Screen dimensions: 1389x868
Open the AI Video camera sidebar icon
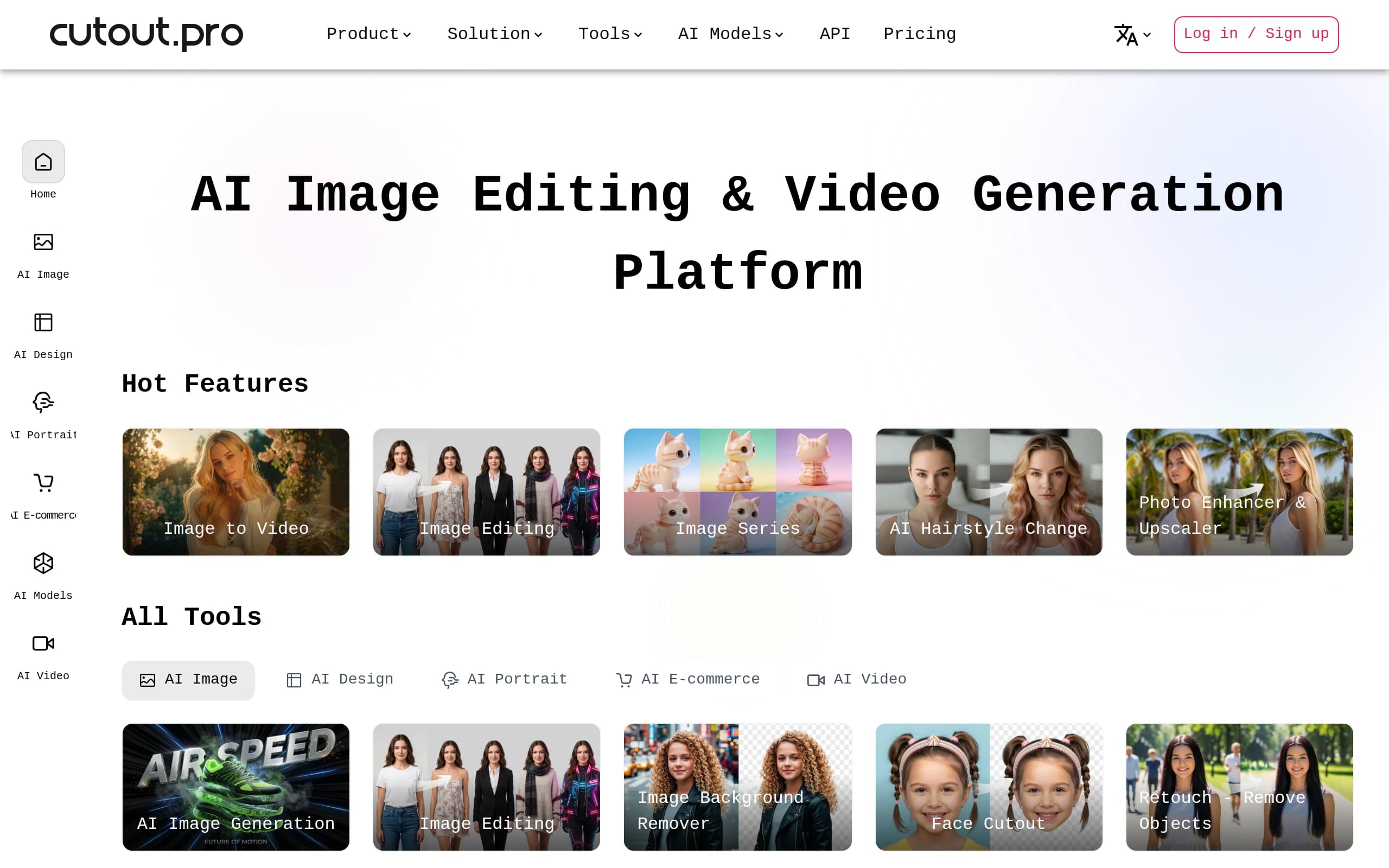pos(43,643)
